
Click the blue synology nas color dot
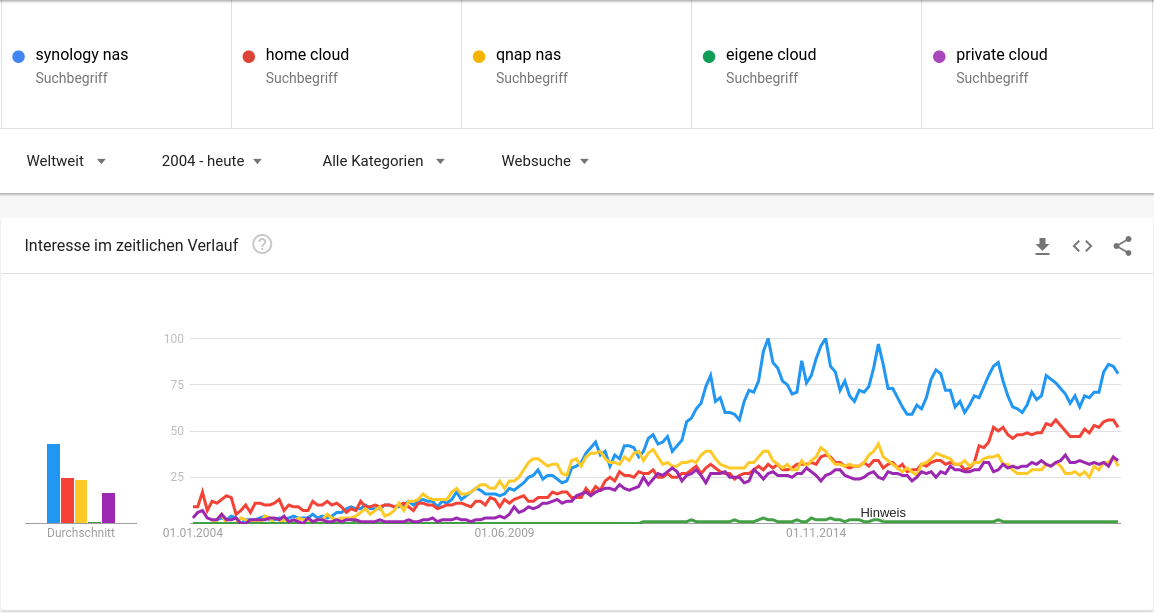pos(19,56)
